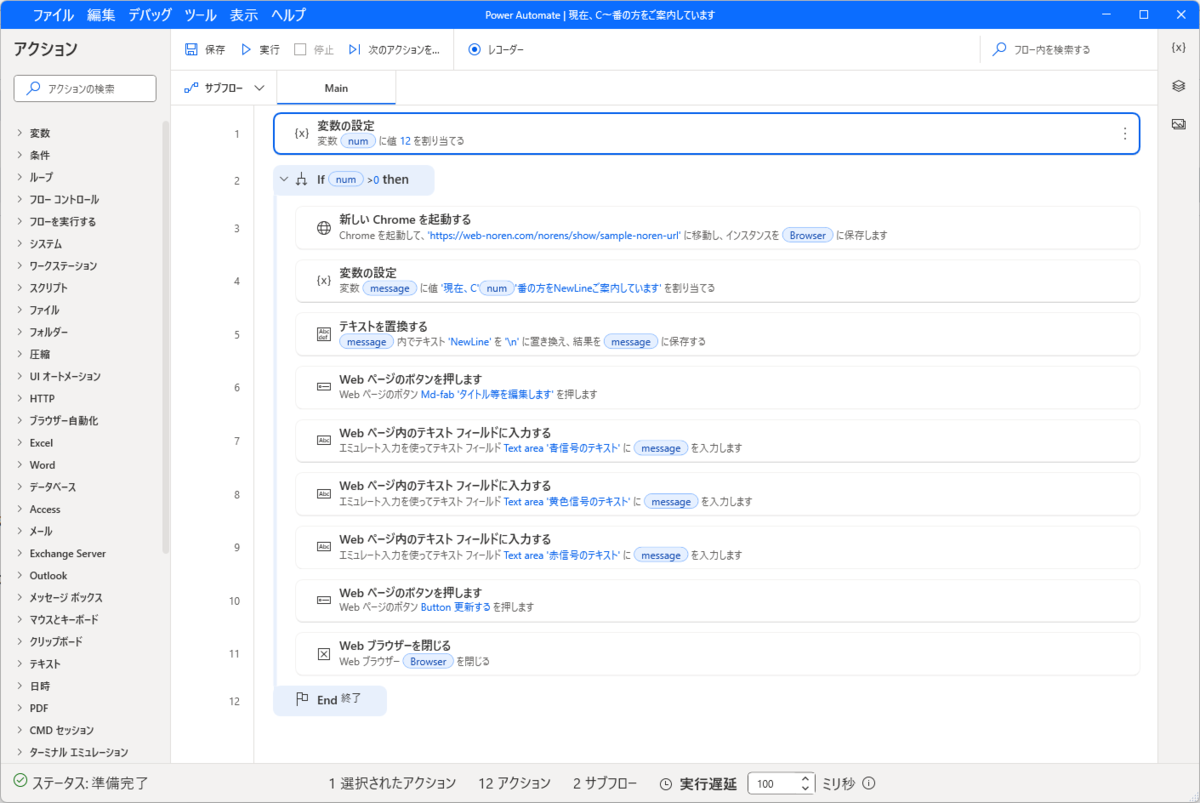Click the run delay clock icon

(667, 783)
